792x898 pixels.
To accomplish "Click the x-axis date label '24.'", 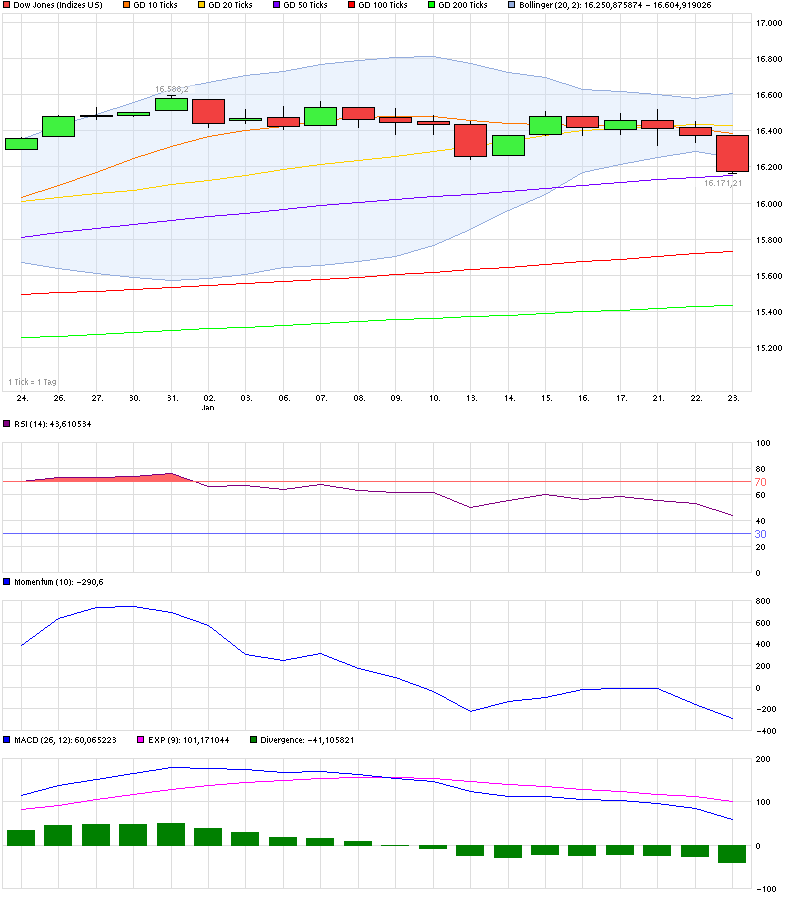I will tap(22, 398).
